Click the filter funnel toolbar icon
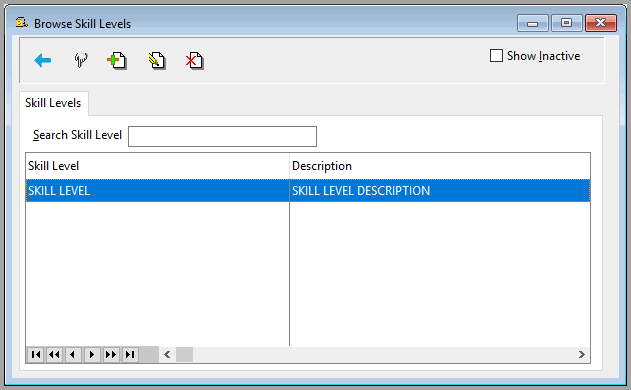Viewport: 631px width, 390px height. tap(81, 60)
